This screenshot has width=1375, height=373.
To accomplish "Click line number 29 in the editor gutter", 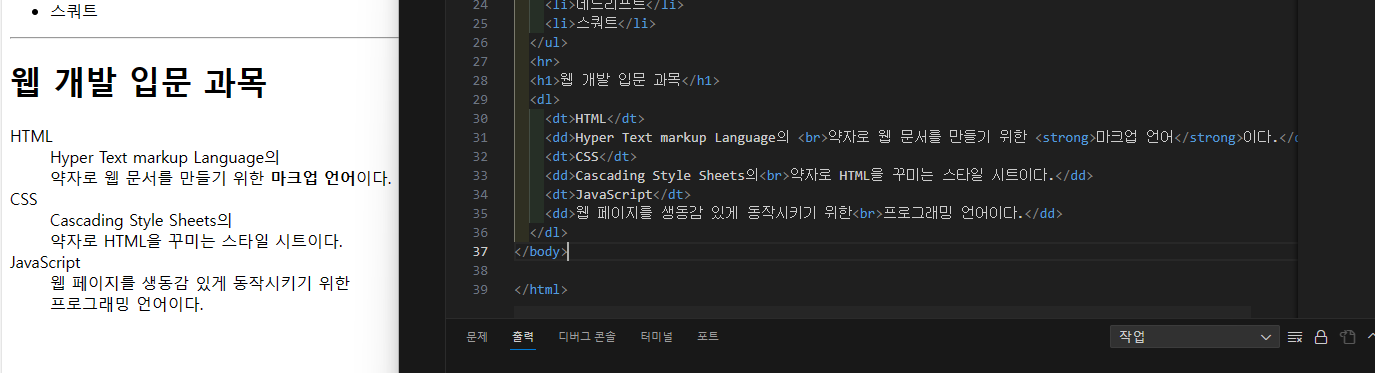I will [x=480, y=99].
